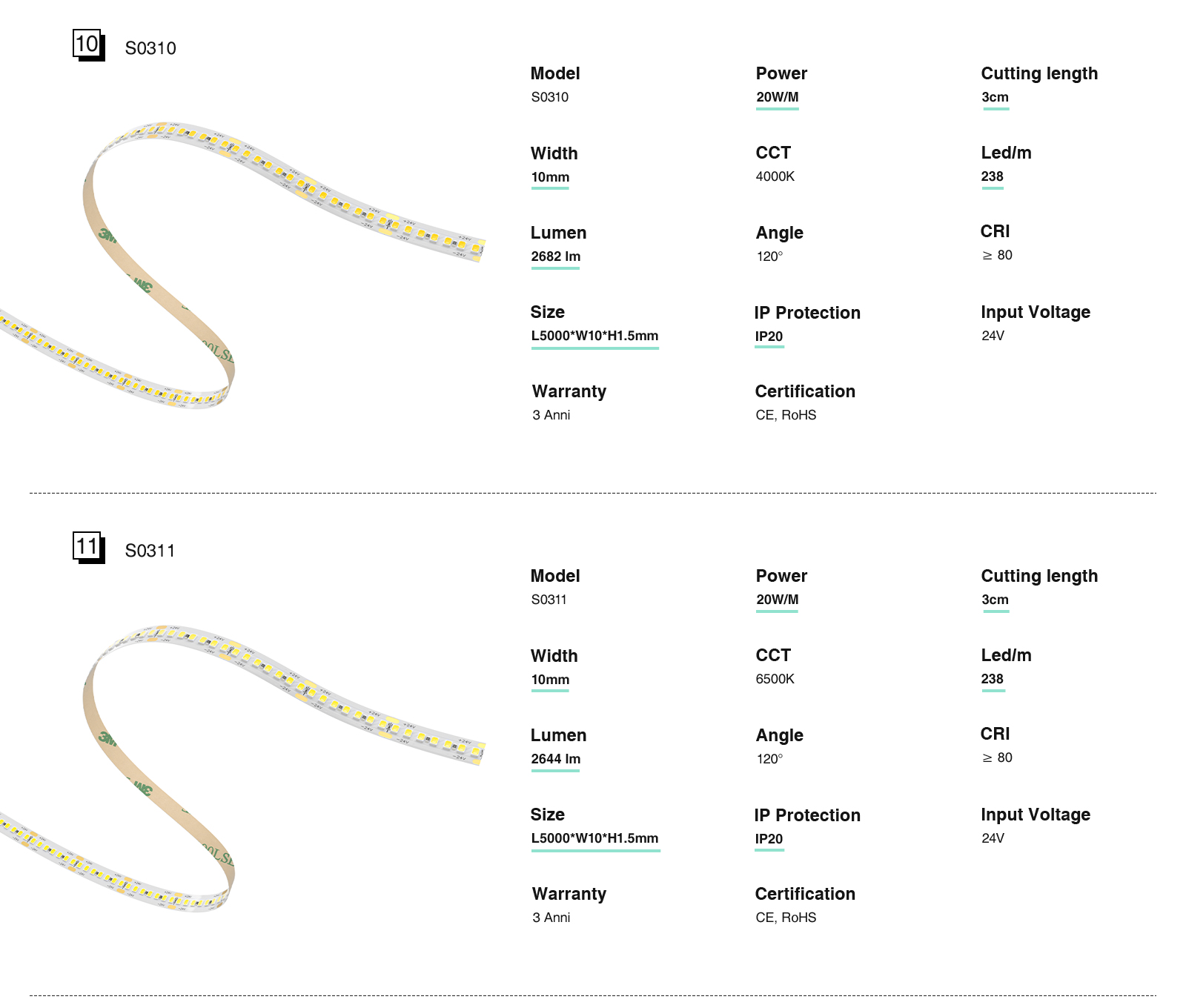Image resolution: width=1186 pixels, height=1008 pixels.
Task: Click the 6500K CCT value
Action: click(x=775, y=679)
